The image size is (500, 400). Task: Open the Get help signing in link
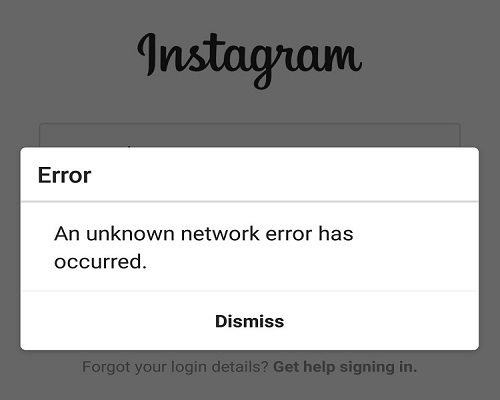pyautogui.click(x=345, y=367)
